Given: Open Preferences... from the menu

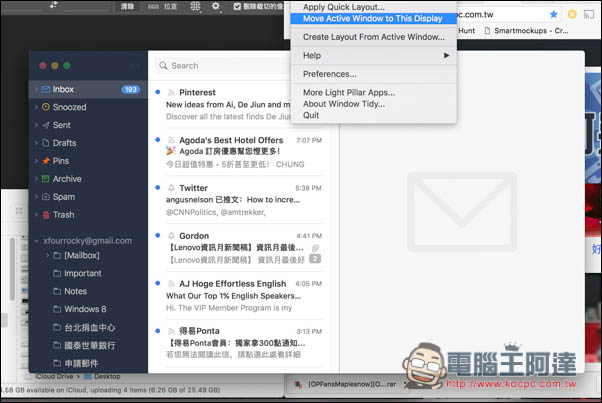Looking at the screenshot, I should pos(374,74).
